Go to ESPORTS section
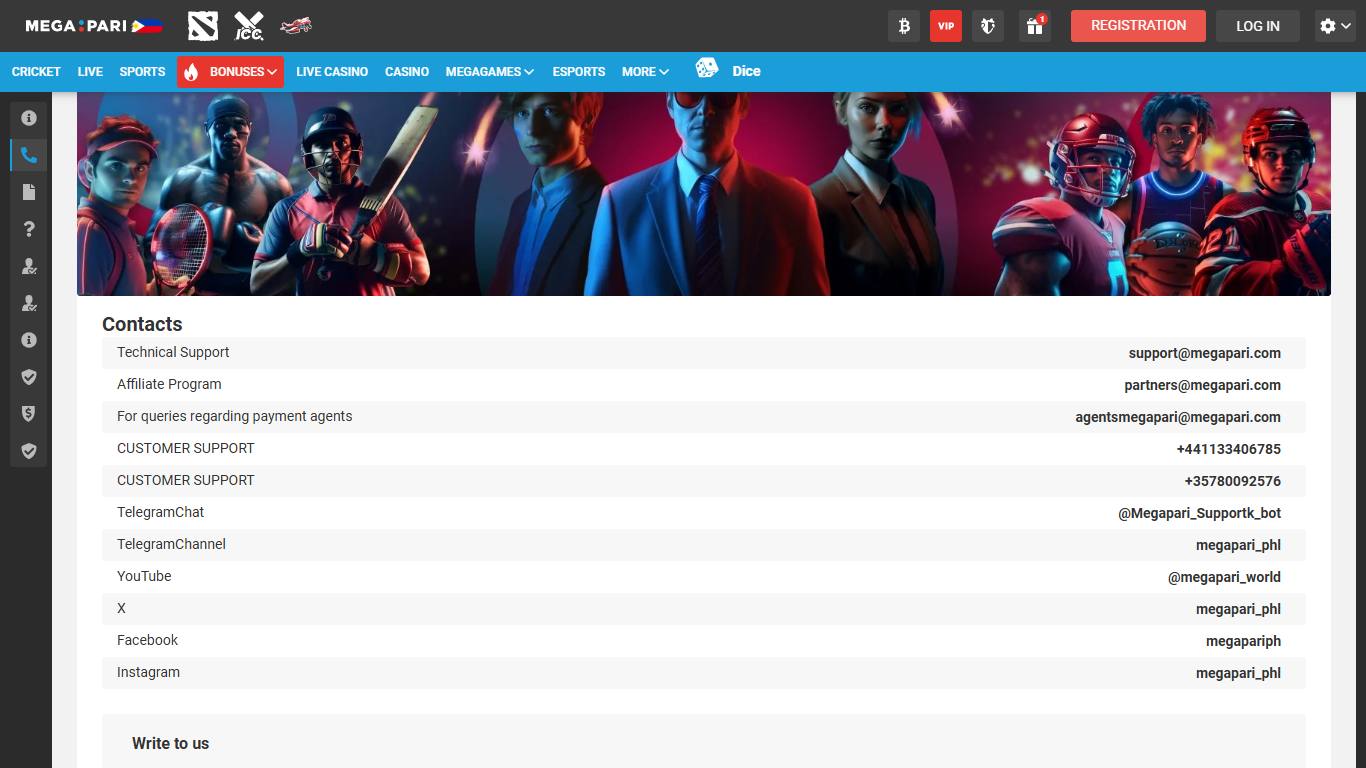This screenshot has width=1366, height=768. (579, 72)
